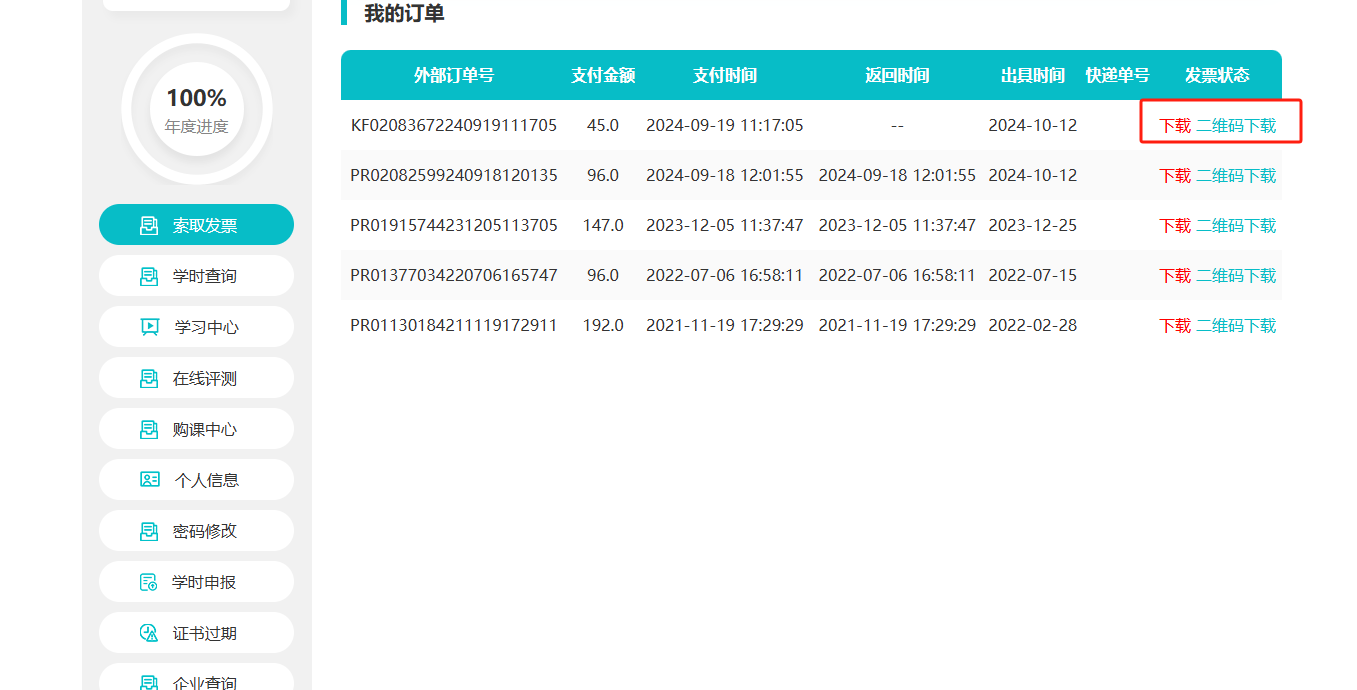Select order number PR01915744231205113705

tap(454, 226)
